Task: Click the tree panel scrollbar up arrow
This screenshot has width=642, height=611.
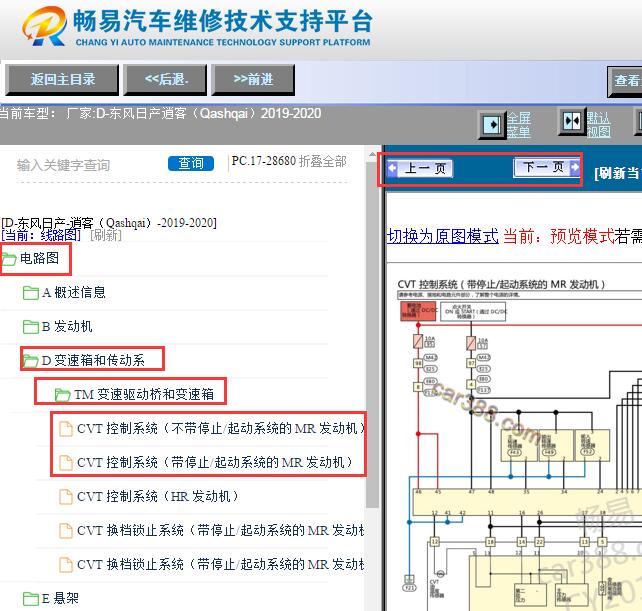Action: [x=372, y=155]
